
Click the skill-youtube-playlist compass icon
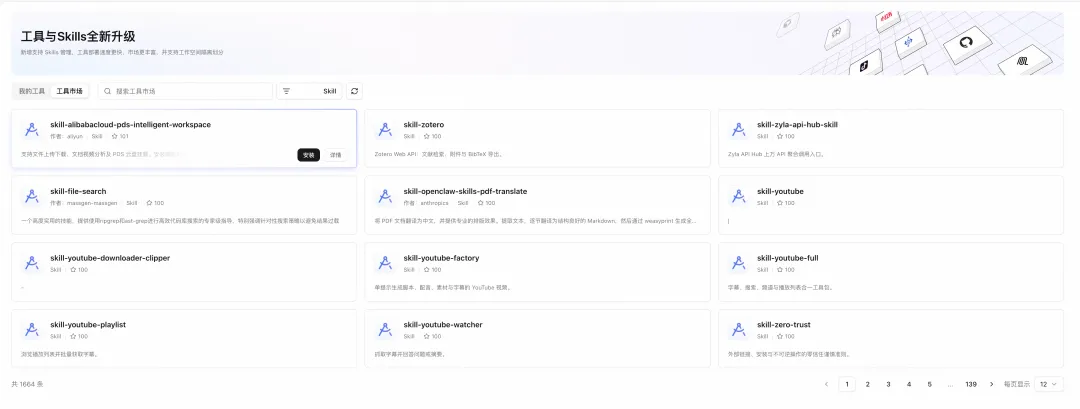pos(31,331)
